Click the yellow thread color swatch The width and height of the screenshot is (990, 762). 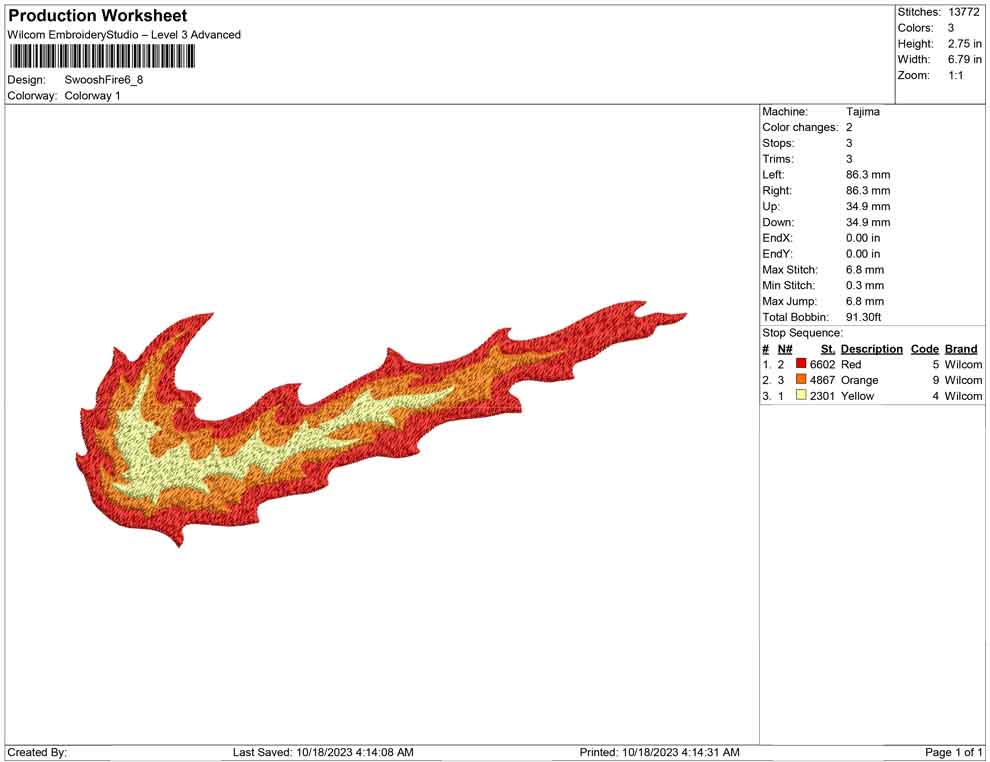[x=801, y=395]
